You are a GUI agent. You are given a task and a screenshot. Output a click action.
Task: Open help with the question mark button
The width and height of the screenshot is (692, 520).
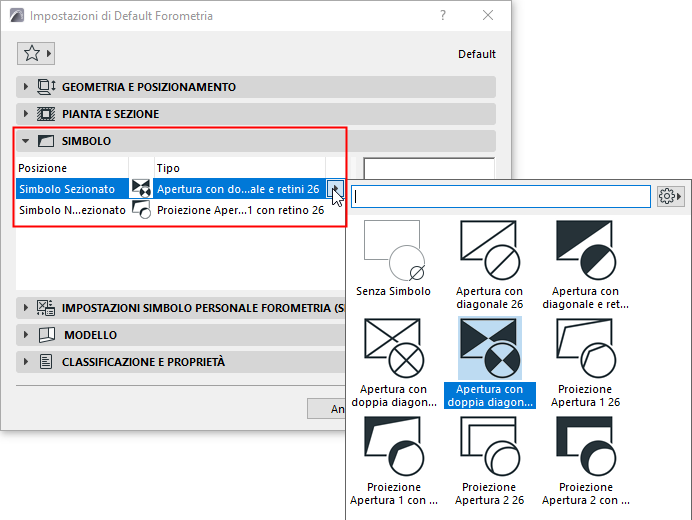tap(443, 15)
